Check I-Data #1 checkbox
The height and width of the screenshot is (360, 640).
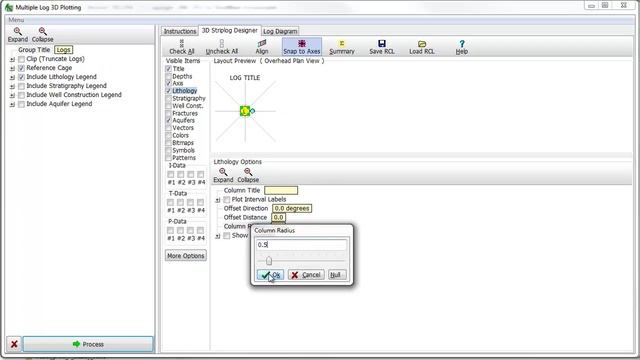[171, 174]
